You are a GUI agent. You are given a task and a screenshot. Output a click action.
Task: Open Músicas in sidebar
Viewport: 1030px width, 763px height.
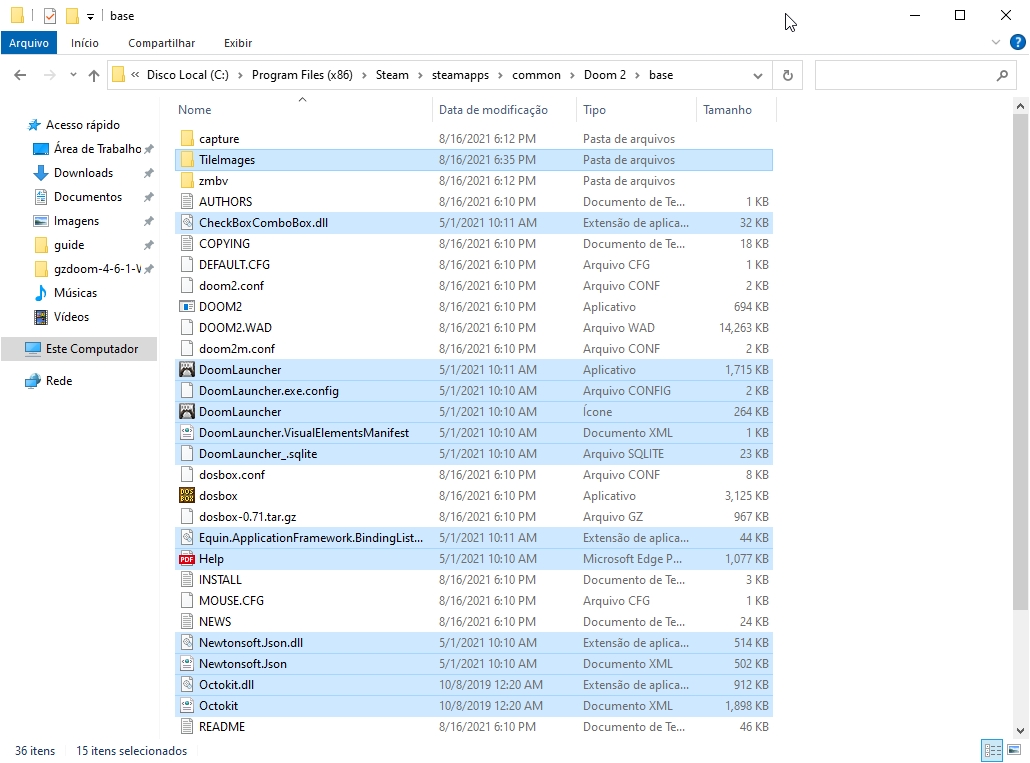click(x=76, y=293)
